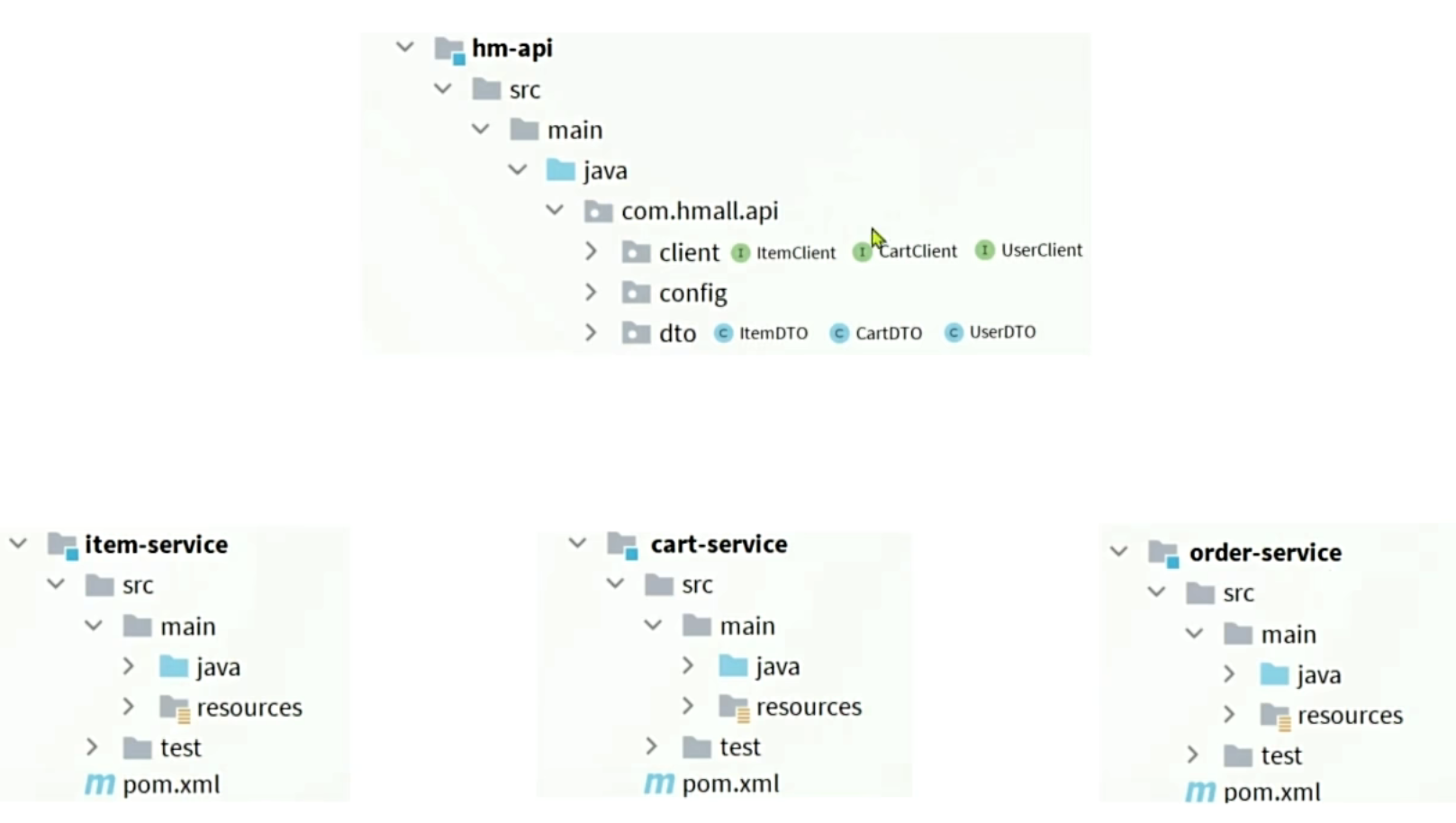Expand the config package
1456x823 pixels.
[591, 292]
